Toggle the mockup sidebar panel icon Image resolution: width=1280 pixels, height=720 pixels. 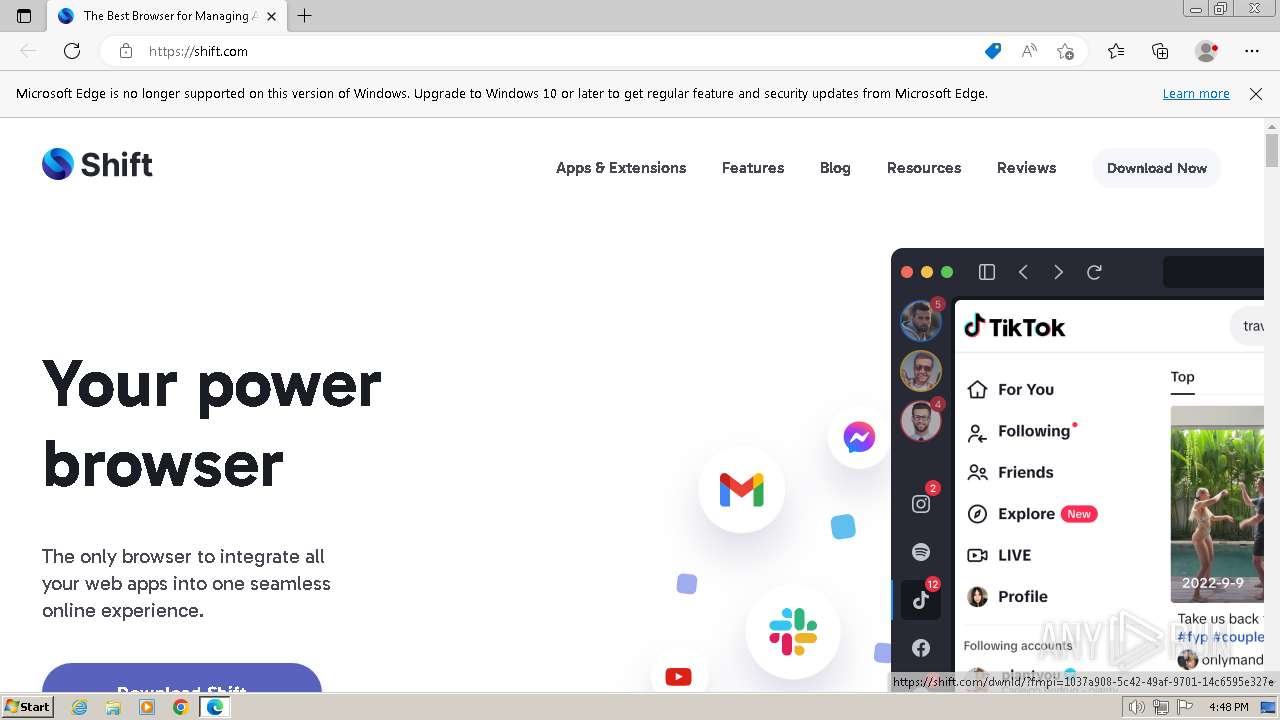pyautogui.click(x=987, y=272)
